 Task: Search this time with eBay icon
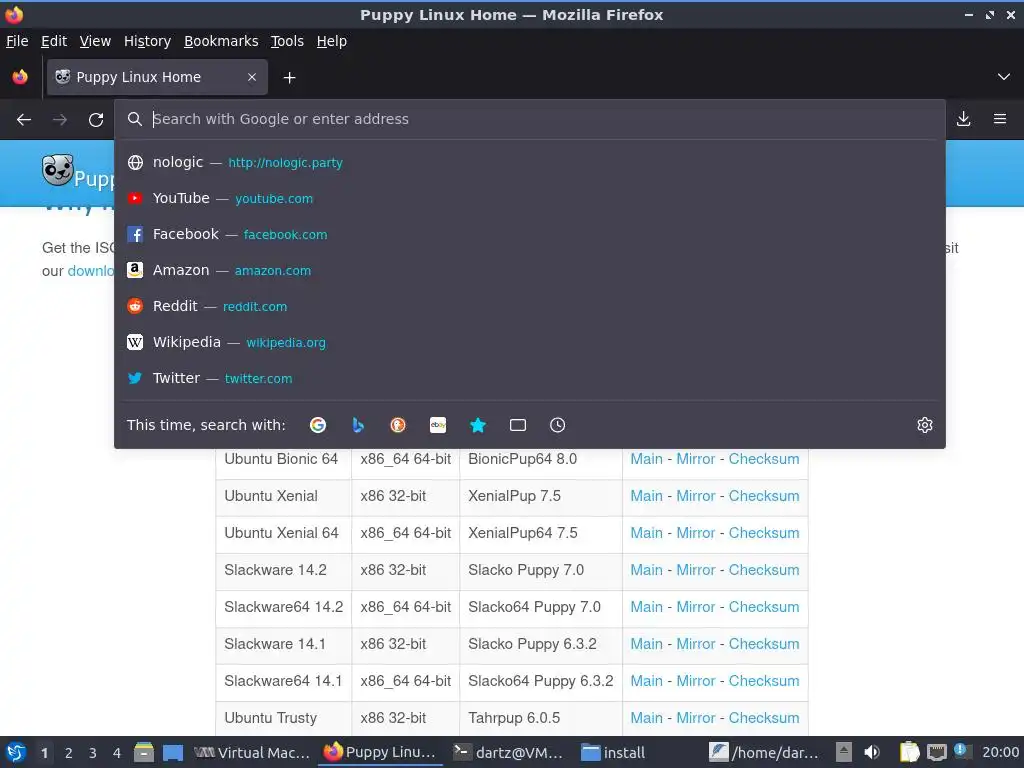click(438, 425)
